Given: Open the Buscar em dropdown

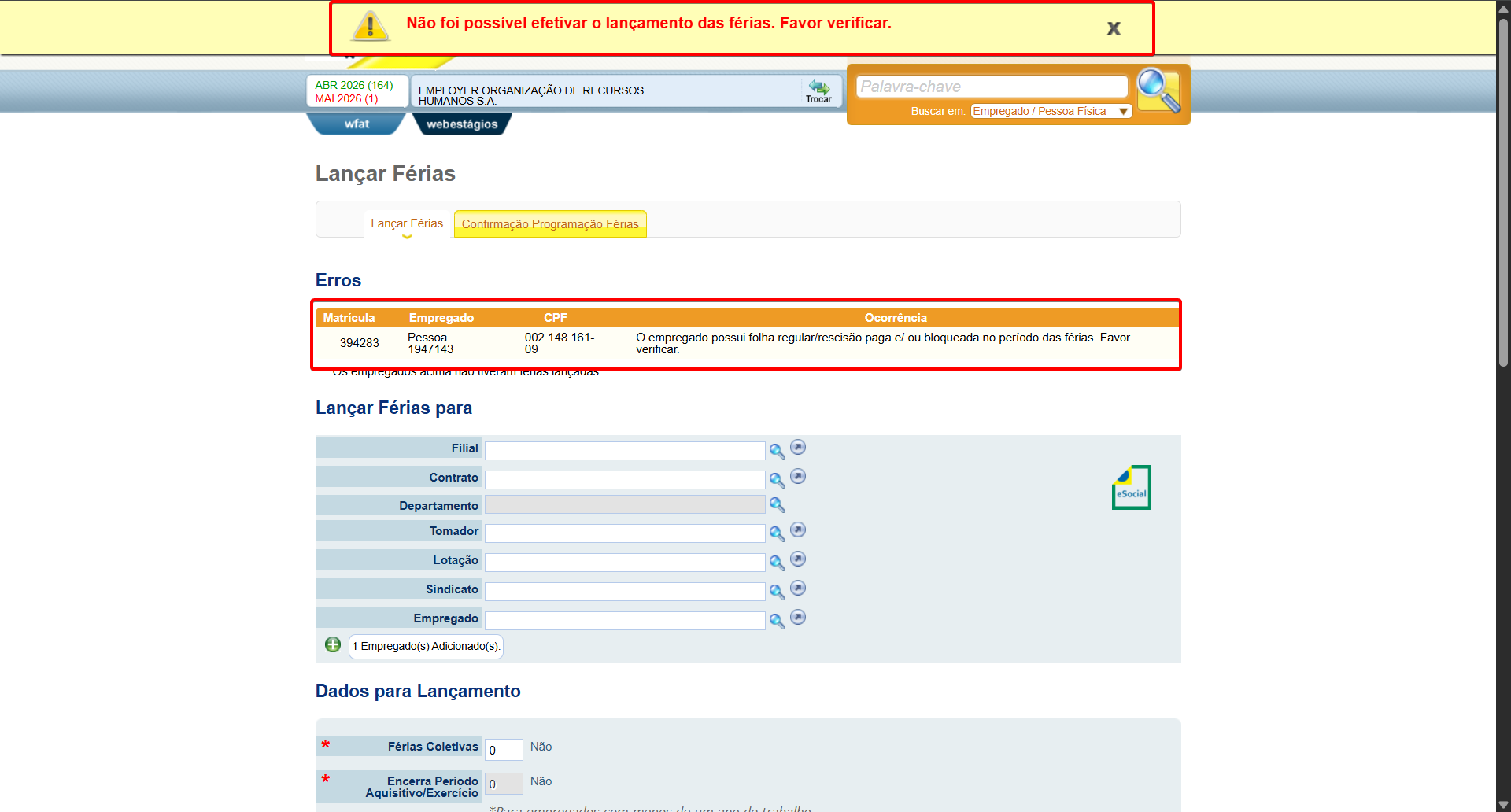Looking at the screenshot, I should tap(1051, 111).
